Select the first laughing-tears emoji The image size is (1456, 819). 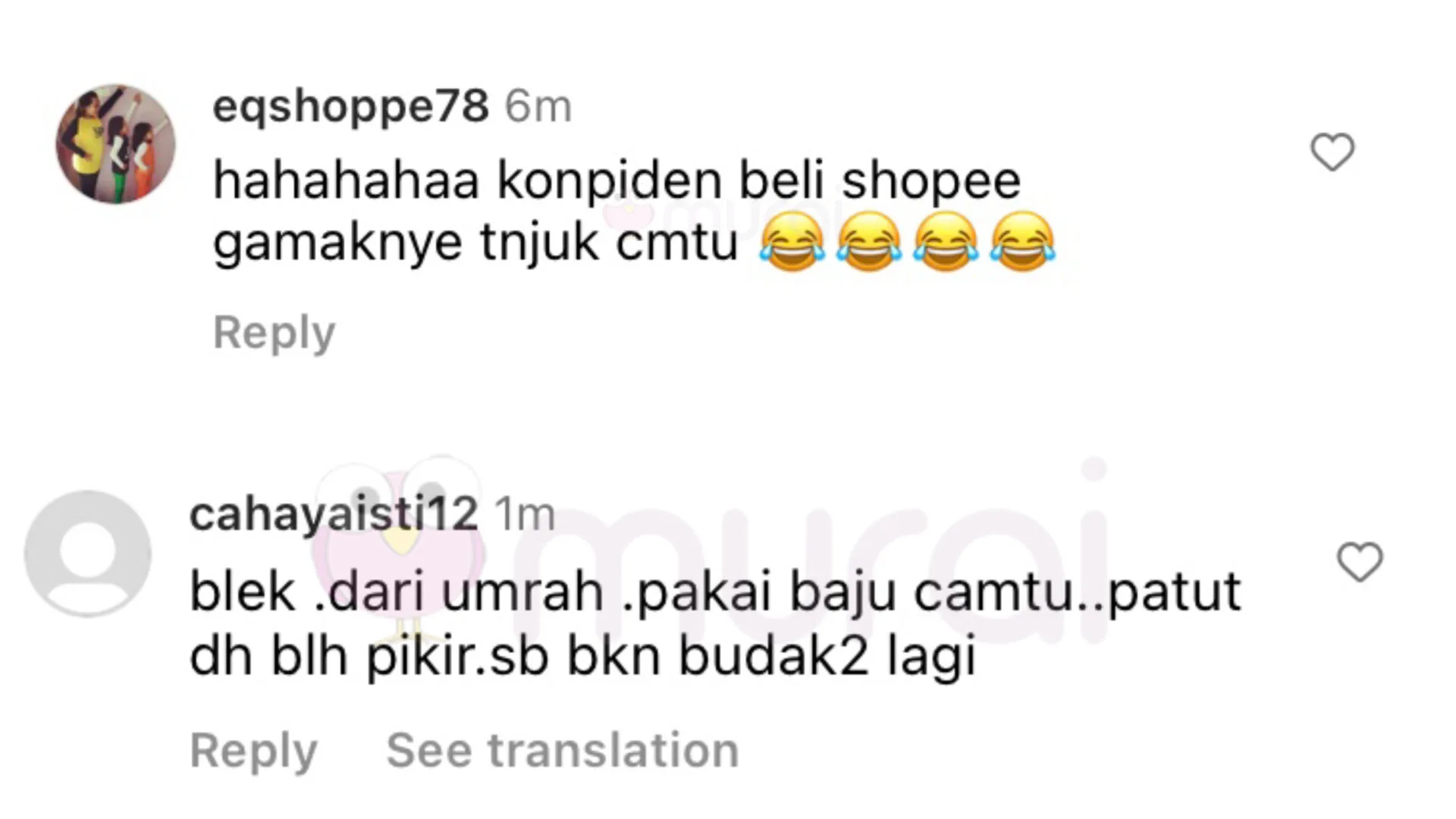[x=792, y=243]
